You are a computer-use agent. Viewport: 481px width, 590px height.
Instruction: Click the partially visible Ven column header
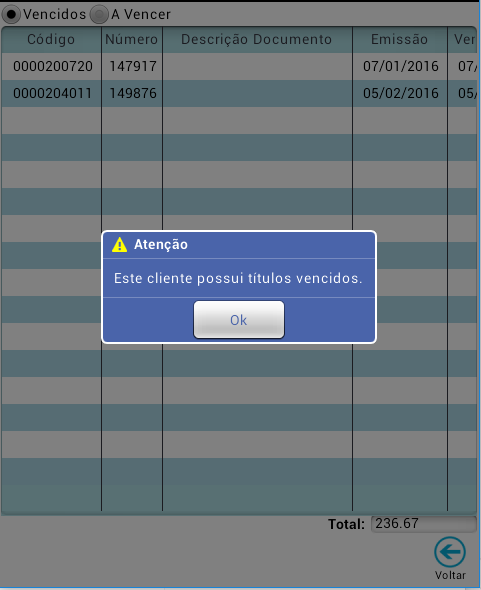pos(463,40)
